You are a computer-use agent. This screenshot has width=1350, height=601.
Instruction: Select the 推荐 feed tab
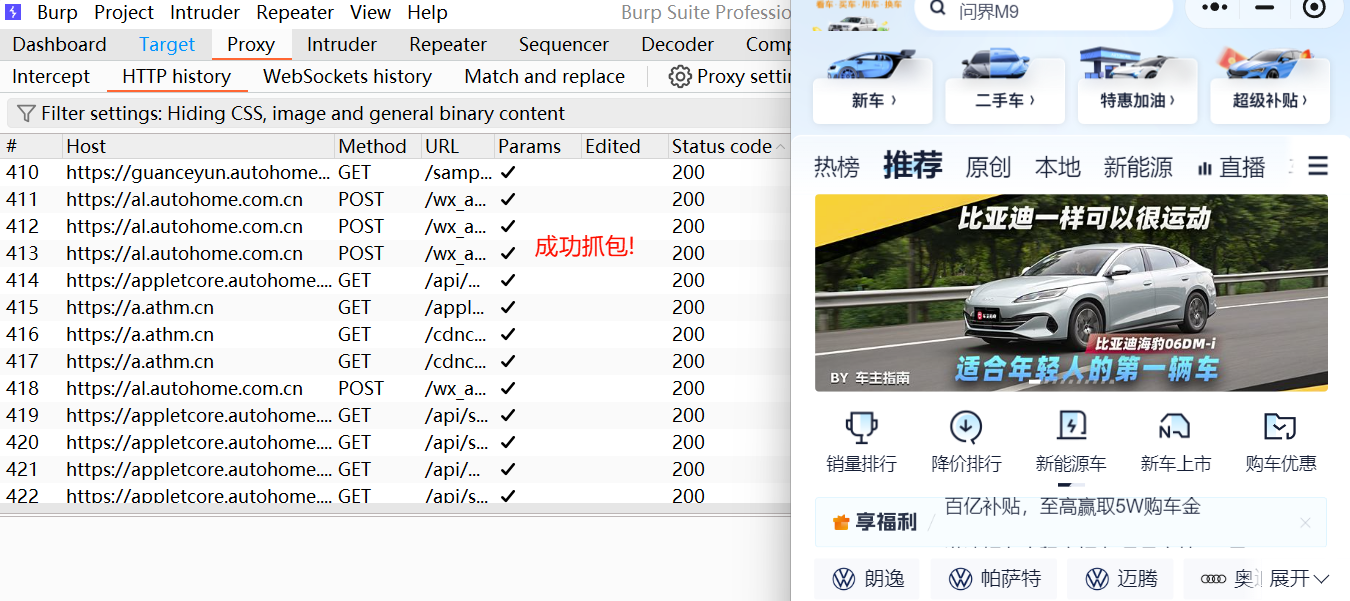click(913, 166)
